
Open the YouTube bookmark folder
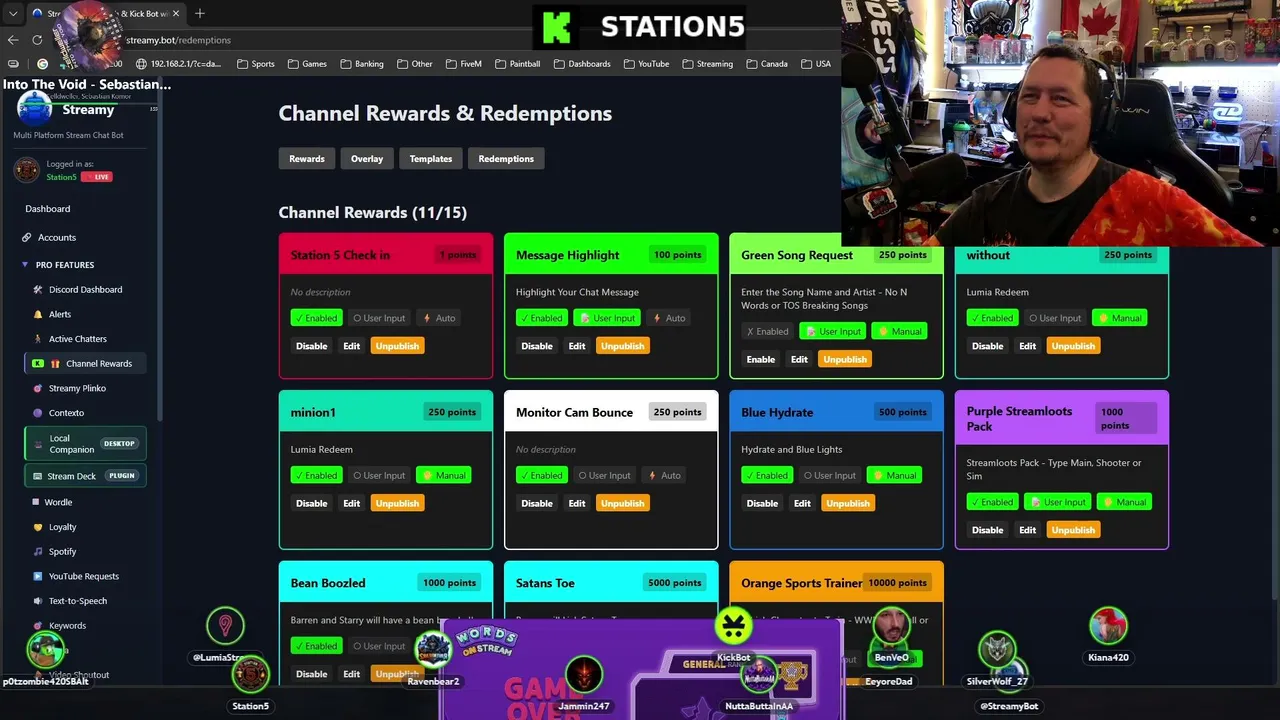tap(646, 64)
